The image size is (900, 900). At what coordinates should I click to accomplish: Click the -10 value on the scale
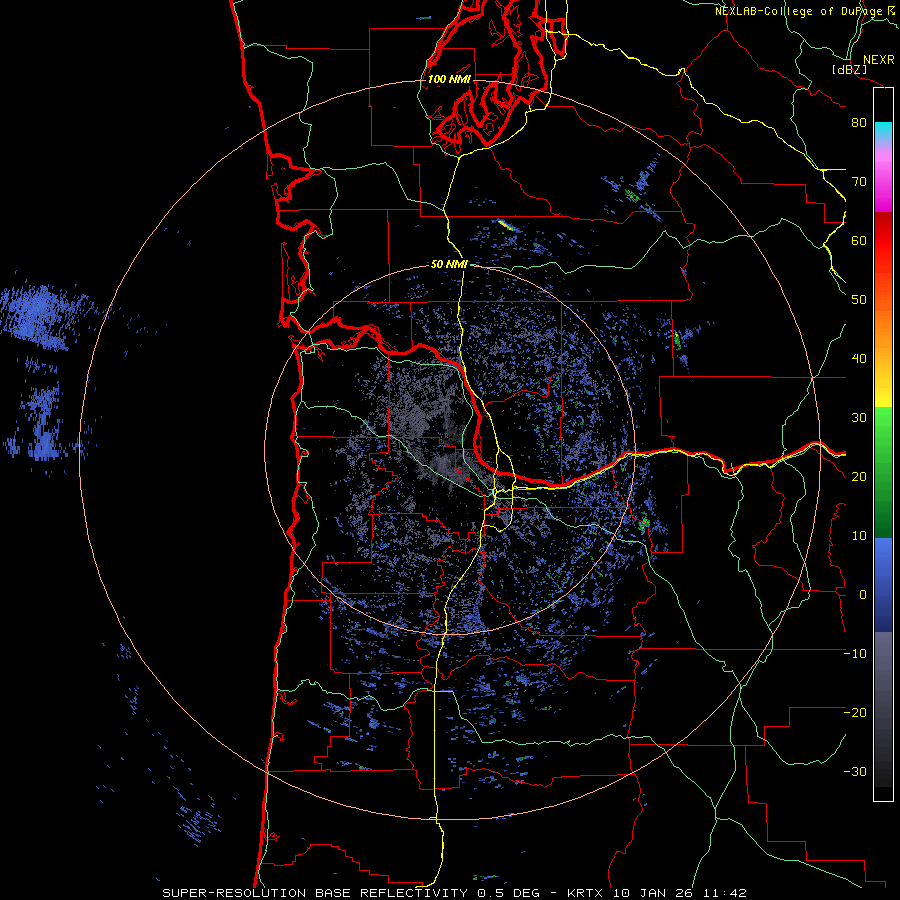coord(855,654)
